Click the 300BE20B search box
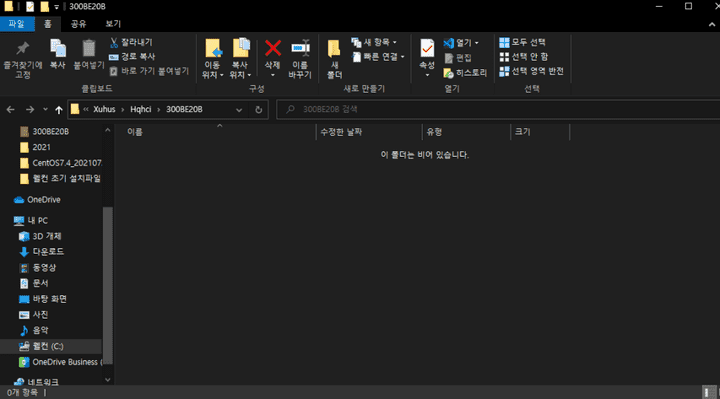This screenshot has width=720, height=399. tap(498, 109)
